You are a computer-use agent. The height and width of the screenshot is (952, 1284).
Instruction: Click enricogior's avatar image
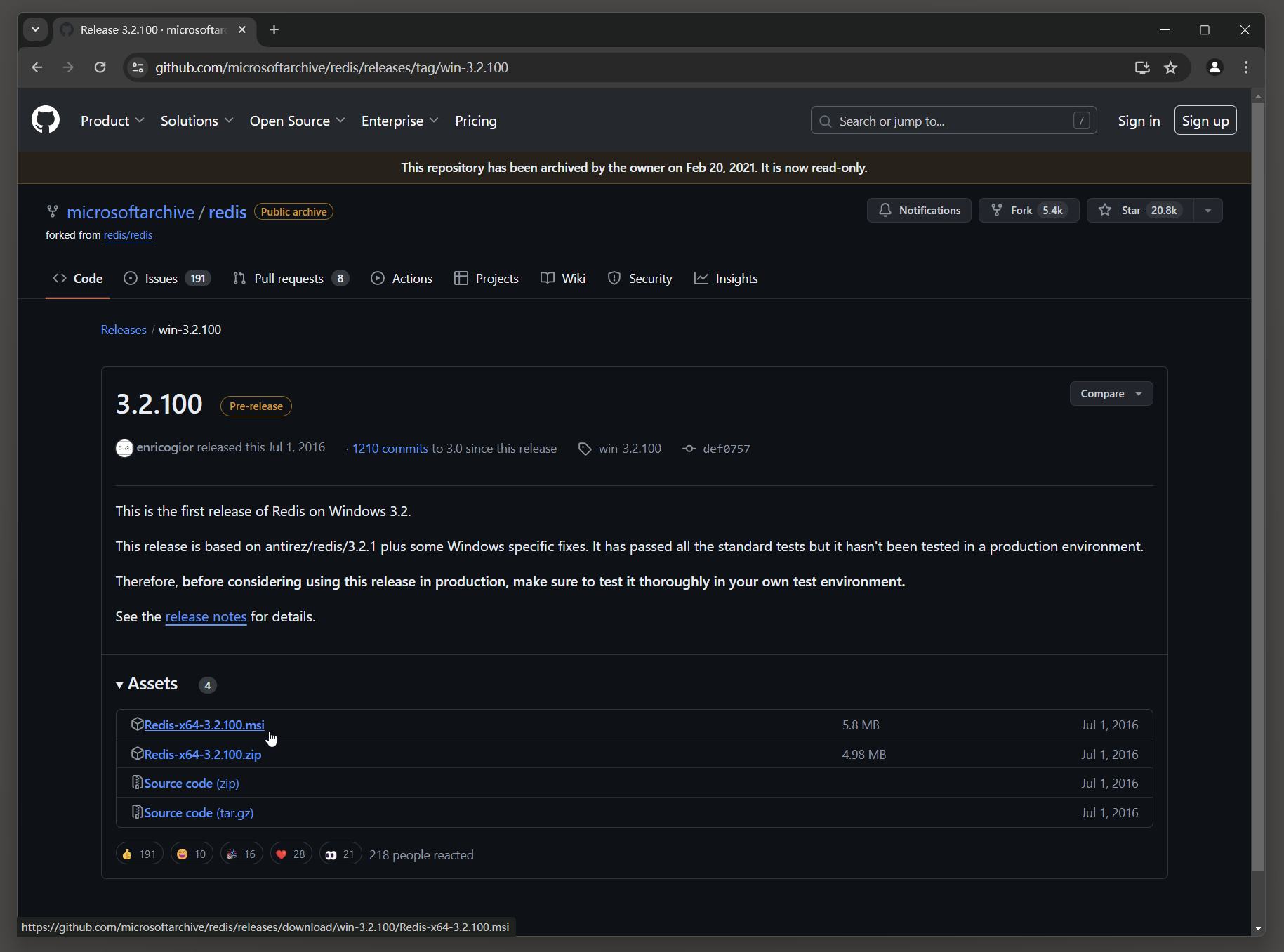coord(124,448)
